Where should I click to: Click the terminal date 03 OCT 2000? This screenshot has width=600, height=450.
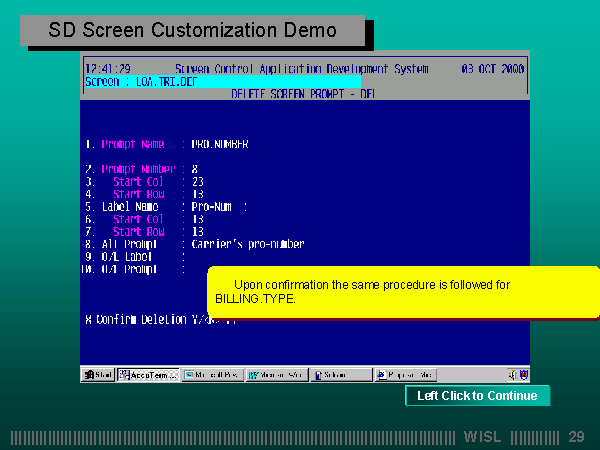493,69
